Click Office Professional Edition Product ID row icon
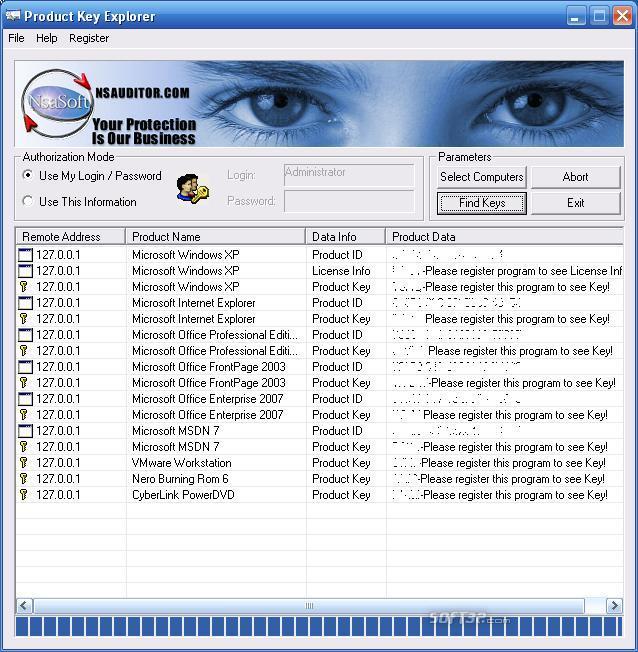638x652 pixels. tap(25, 335)
